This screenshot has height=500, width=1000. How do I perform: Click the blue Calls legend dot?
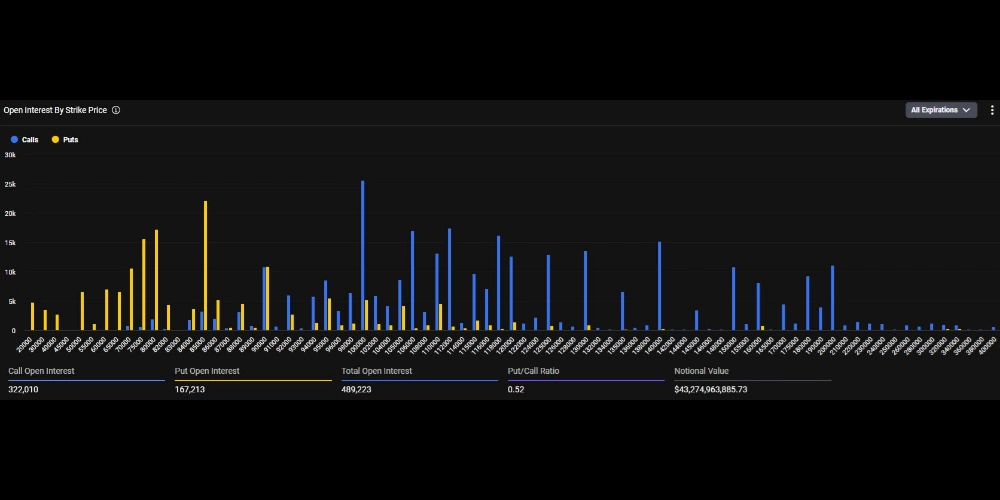14,139
